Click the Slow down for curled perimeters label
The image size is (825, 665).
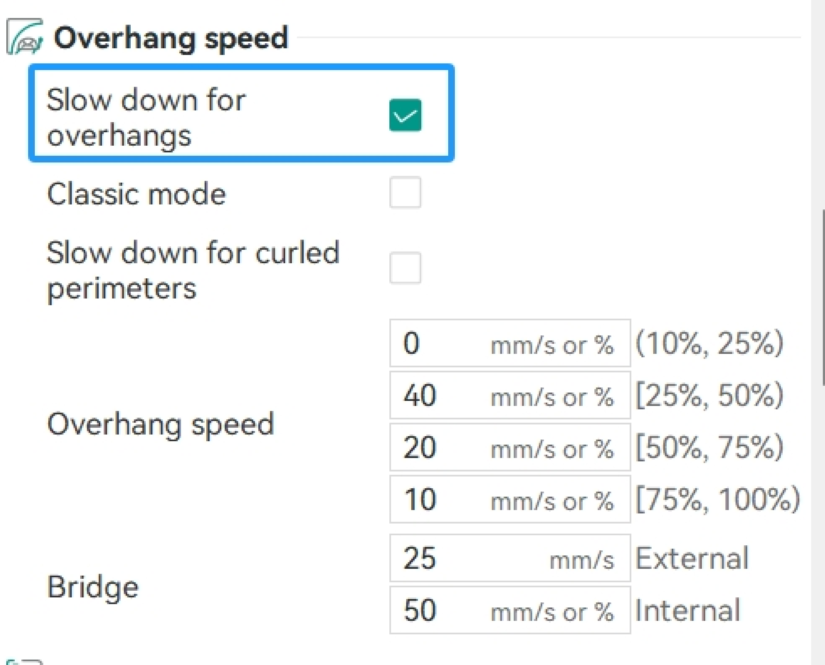point(193,270)
